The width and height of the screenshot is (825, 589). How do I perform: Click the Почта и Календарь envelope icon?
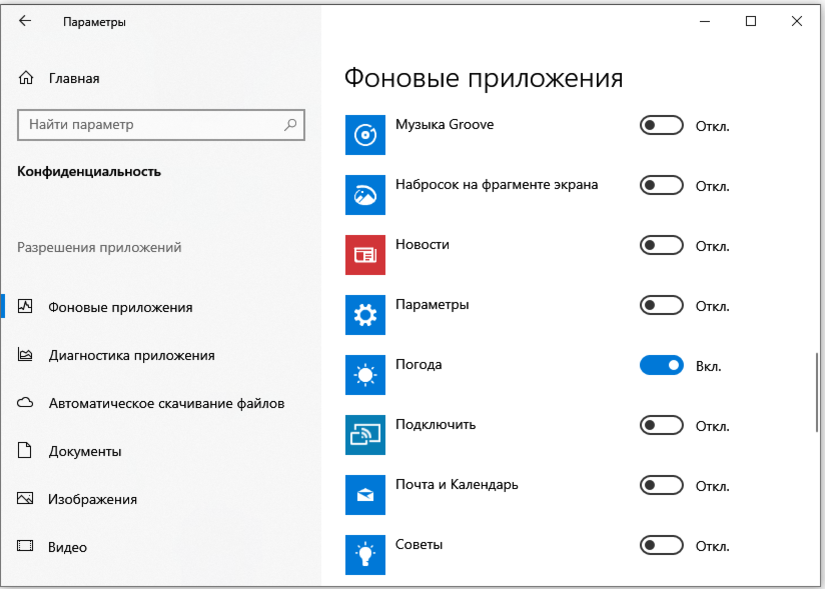point(365,495)
